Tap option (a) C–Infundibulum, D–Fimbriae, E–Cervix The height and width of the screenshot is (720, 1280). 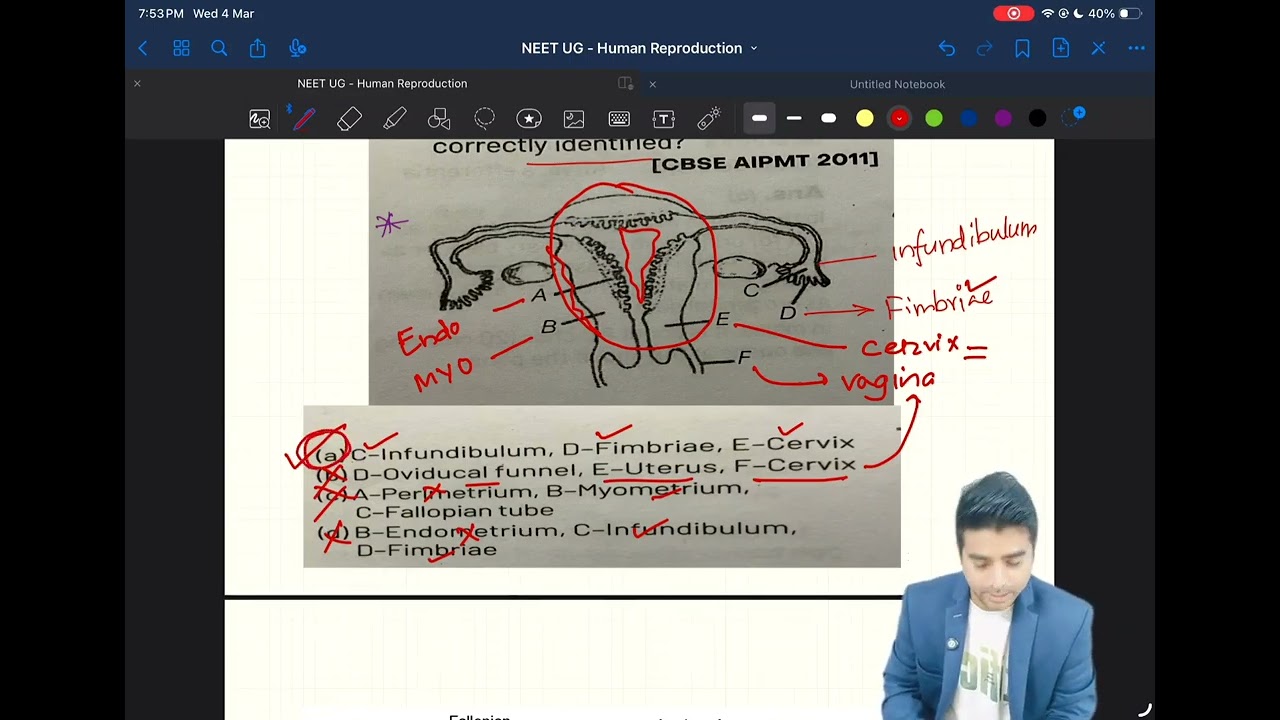click(x=585, y=446)
